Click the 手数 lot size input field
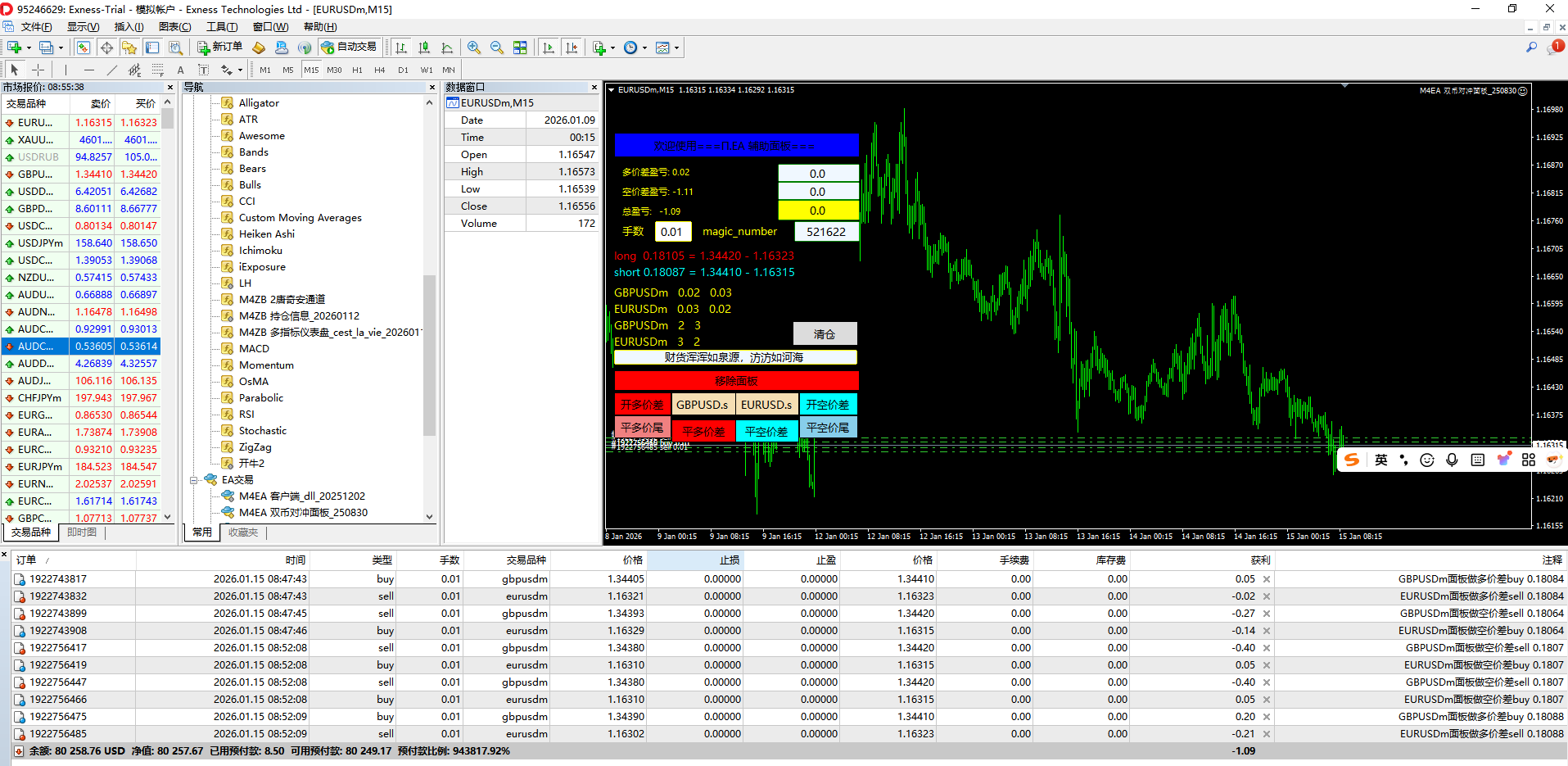1568x766 pixels. tap(672, 232)
